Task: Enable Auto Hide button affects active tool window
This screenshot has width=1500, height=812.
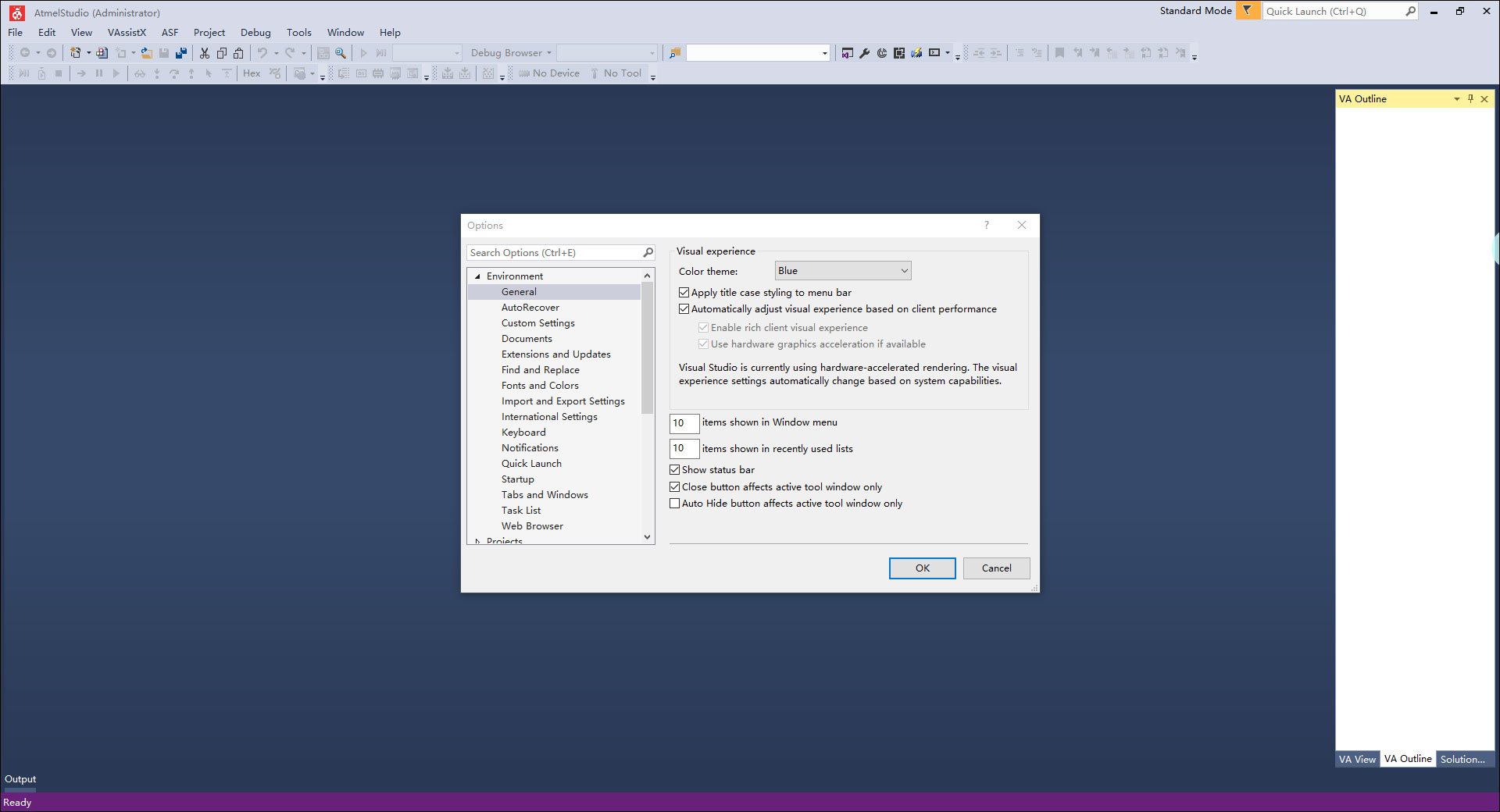Action: click(x=675, y=504)
